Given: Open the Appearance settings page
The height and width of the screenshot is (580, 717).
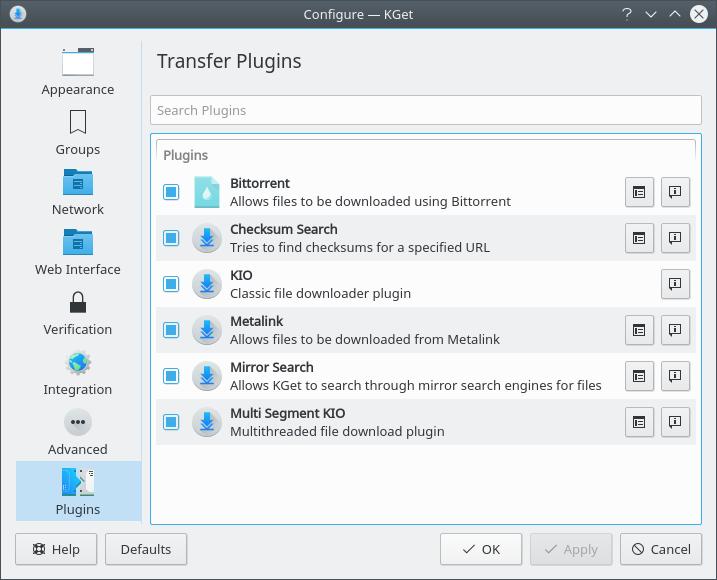Looking at the screenshot, I should coord(78,71).
